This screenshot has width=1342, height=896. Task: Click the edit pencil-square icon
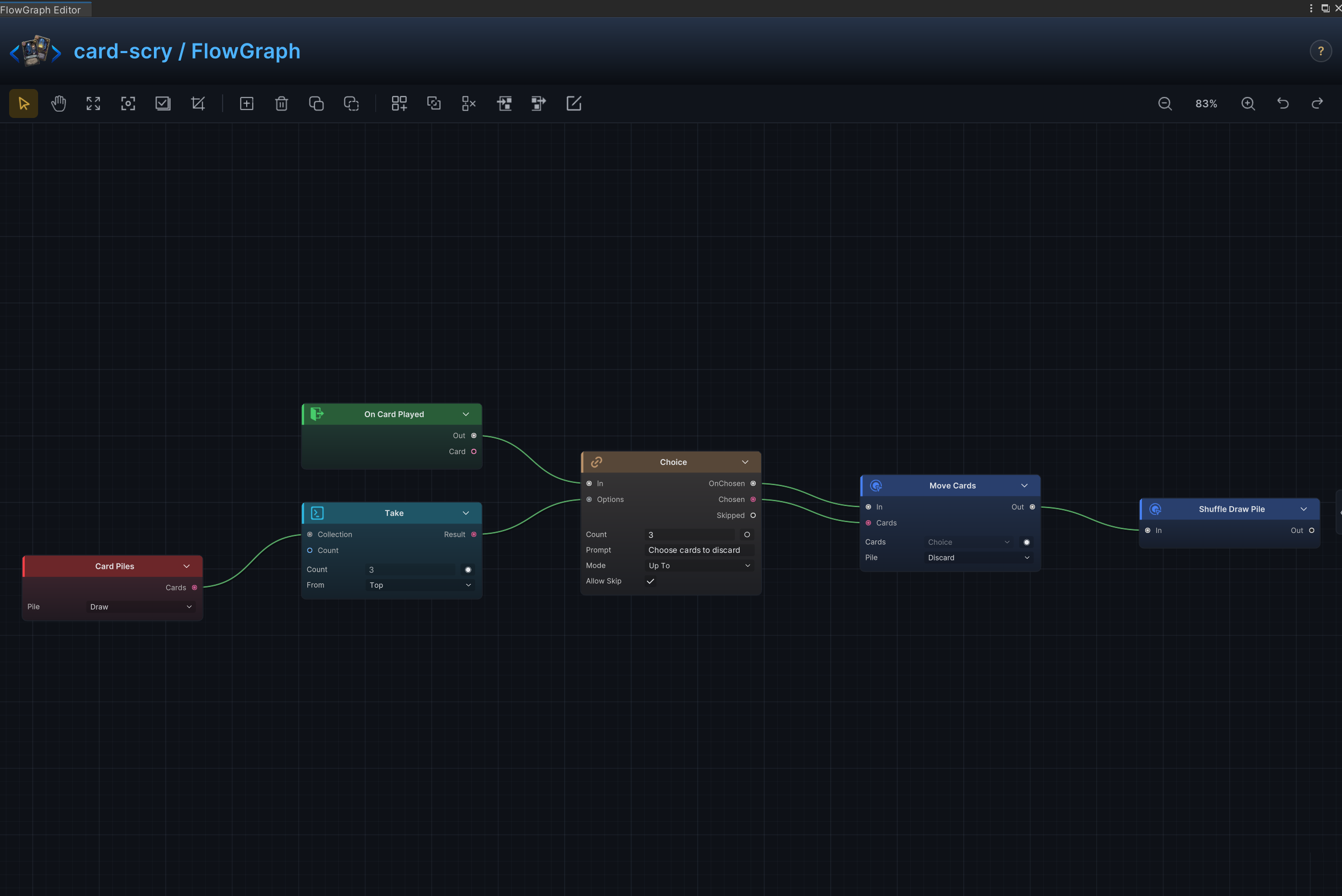tap(573, 103)
